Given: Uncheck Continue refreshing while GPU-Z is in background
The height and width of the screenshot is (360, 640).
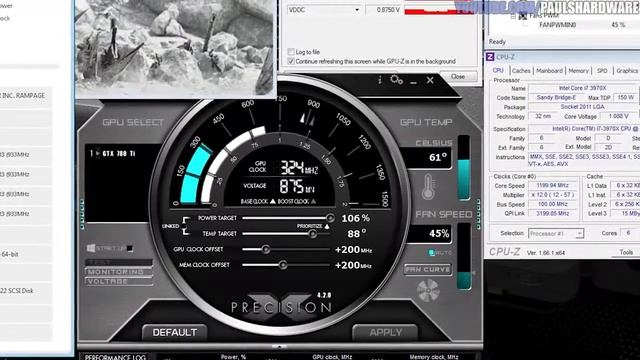Looking at the screenshot, I should tap(291, 61).
